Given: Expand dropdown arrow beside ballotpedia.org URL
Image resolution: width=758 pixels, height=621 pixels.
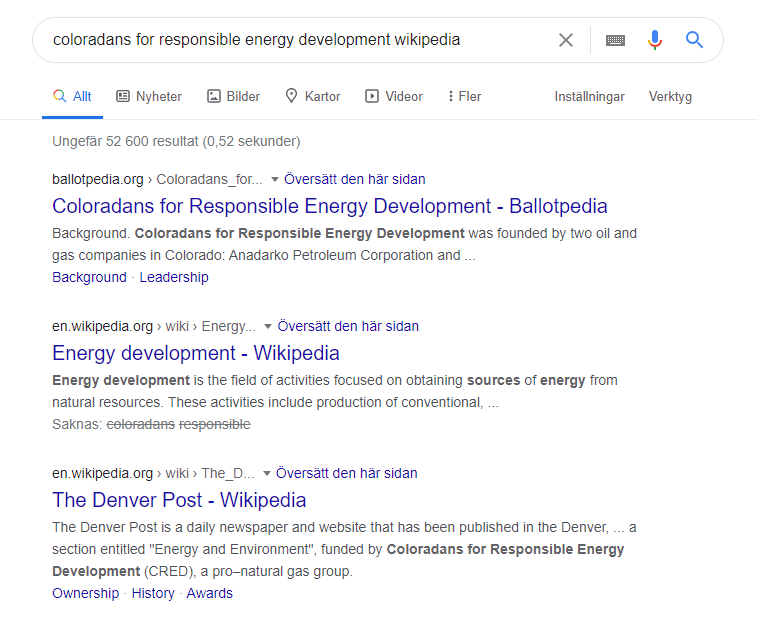Looking at the screenshot, I should (x=275, y=180).
